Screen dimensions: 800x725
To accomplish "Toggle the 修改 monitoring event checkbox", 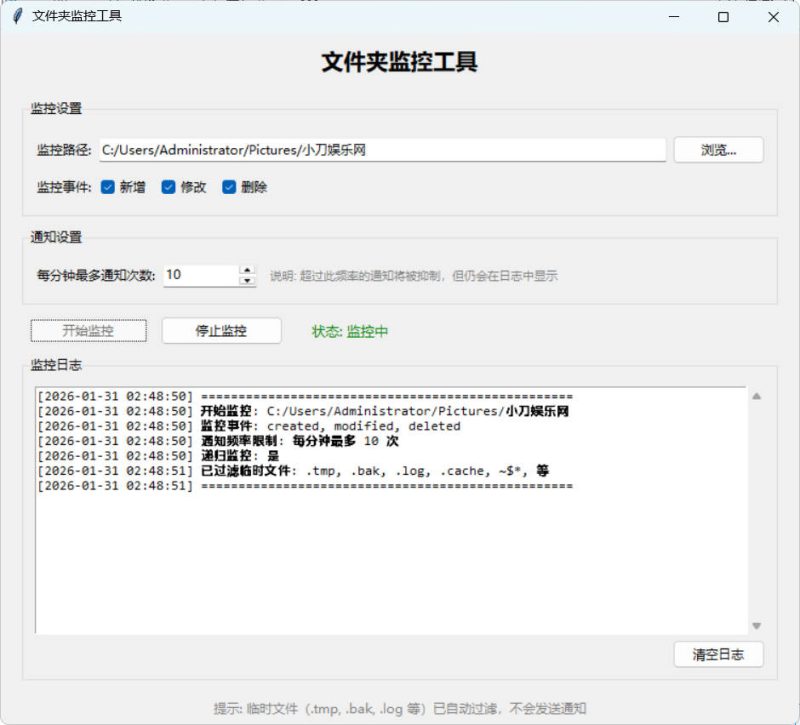I will click(167, 186).
